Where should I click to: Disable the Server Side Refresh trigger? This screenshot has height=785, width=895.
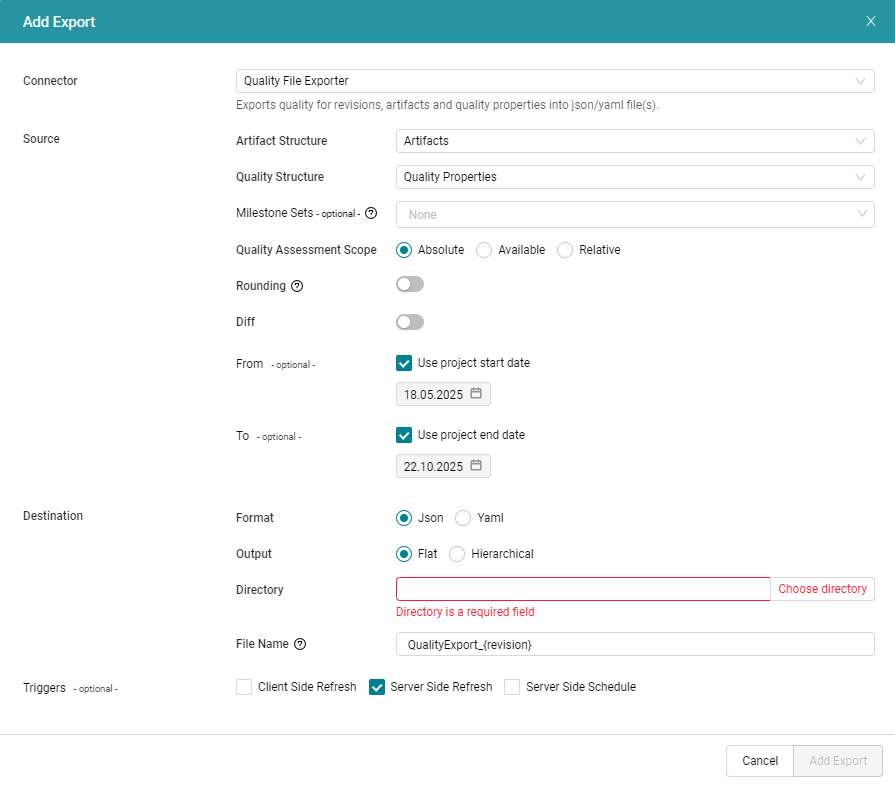[x=377, y=687]
